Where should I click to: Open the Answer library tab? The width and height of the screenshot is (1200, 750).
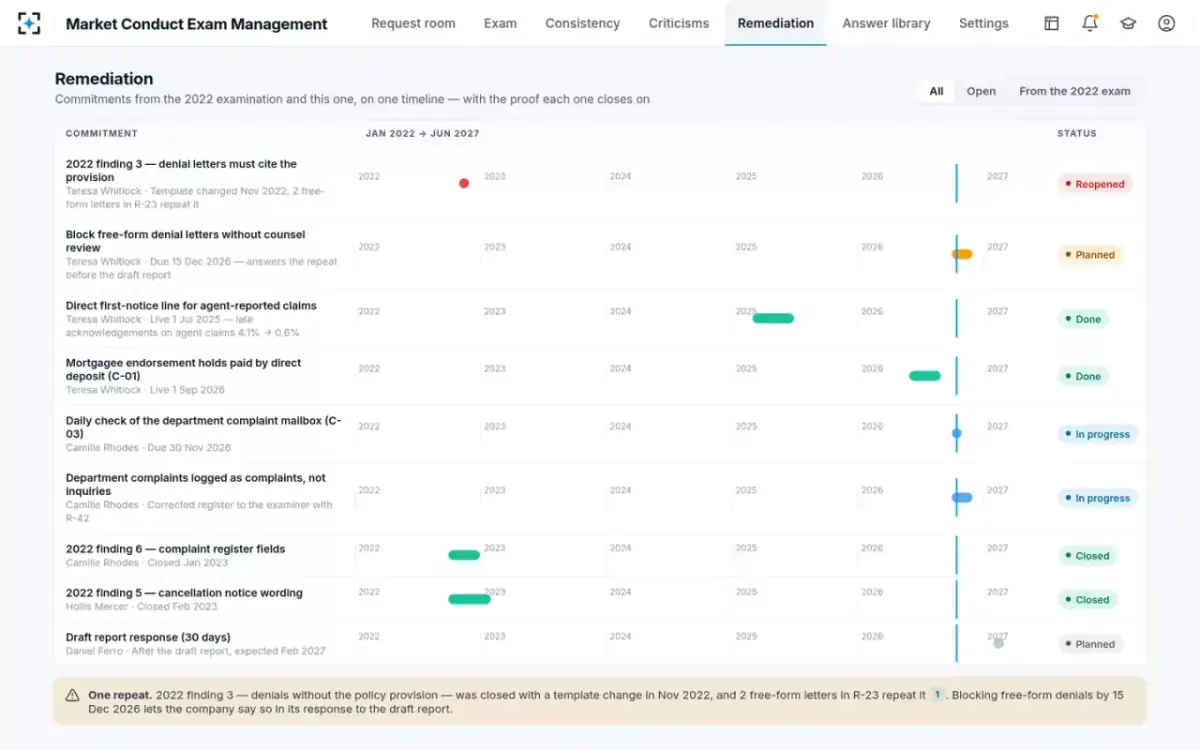[x=886, y=23]
